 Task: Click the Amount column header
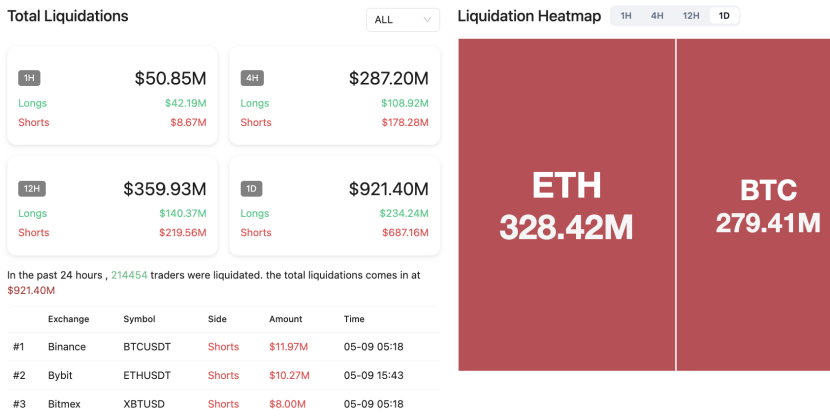tap(286, 319)
